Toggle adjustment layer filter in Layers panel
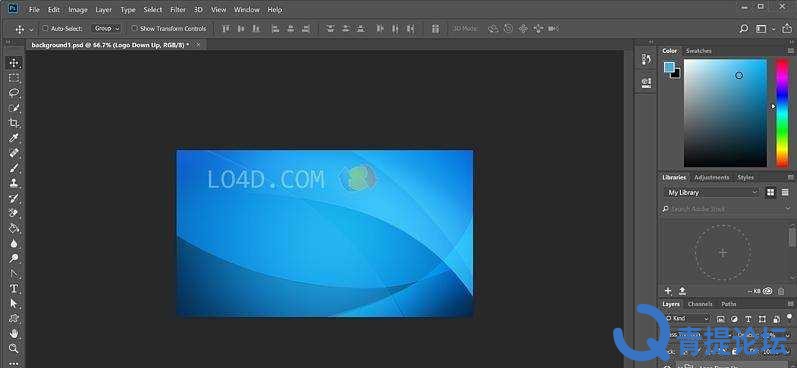This screenshot has width=797, height=368. pos(734,319)
